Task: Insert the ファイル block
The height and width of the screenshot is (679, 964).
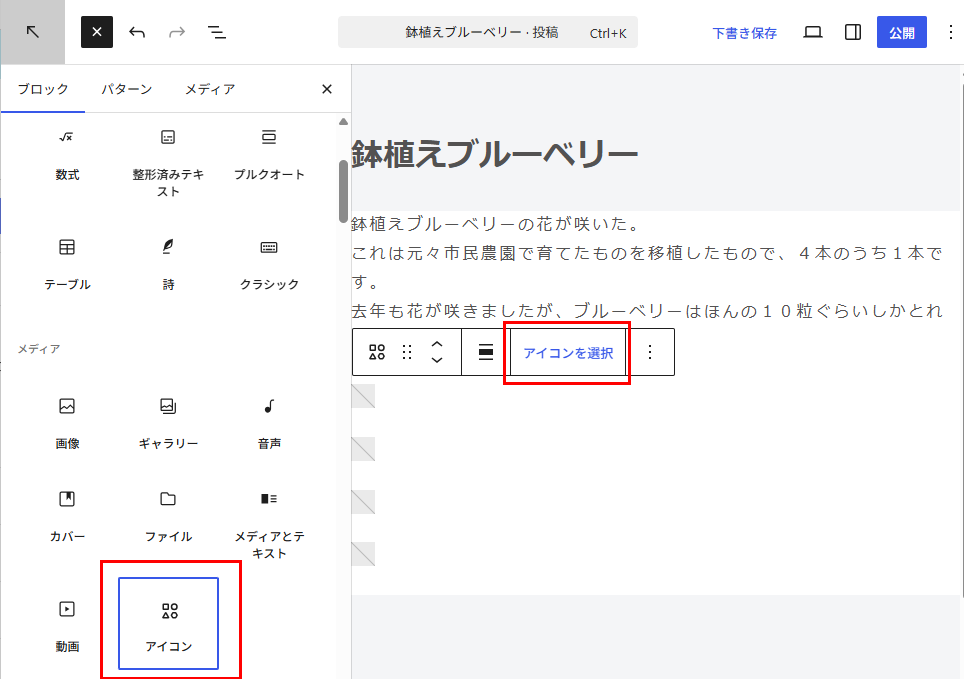Action: [168, 517]
